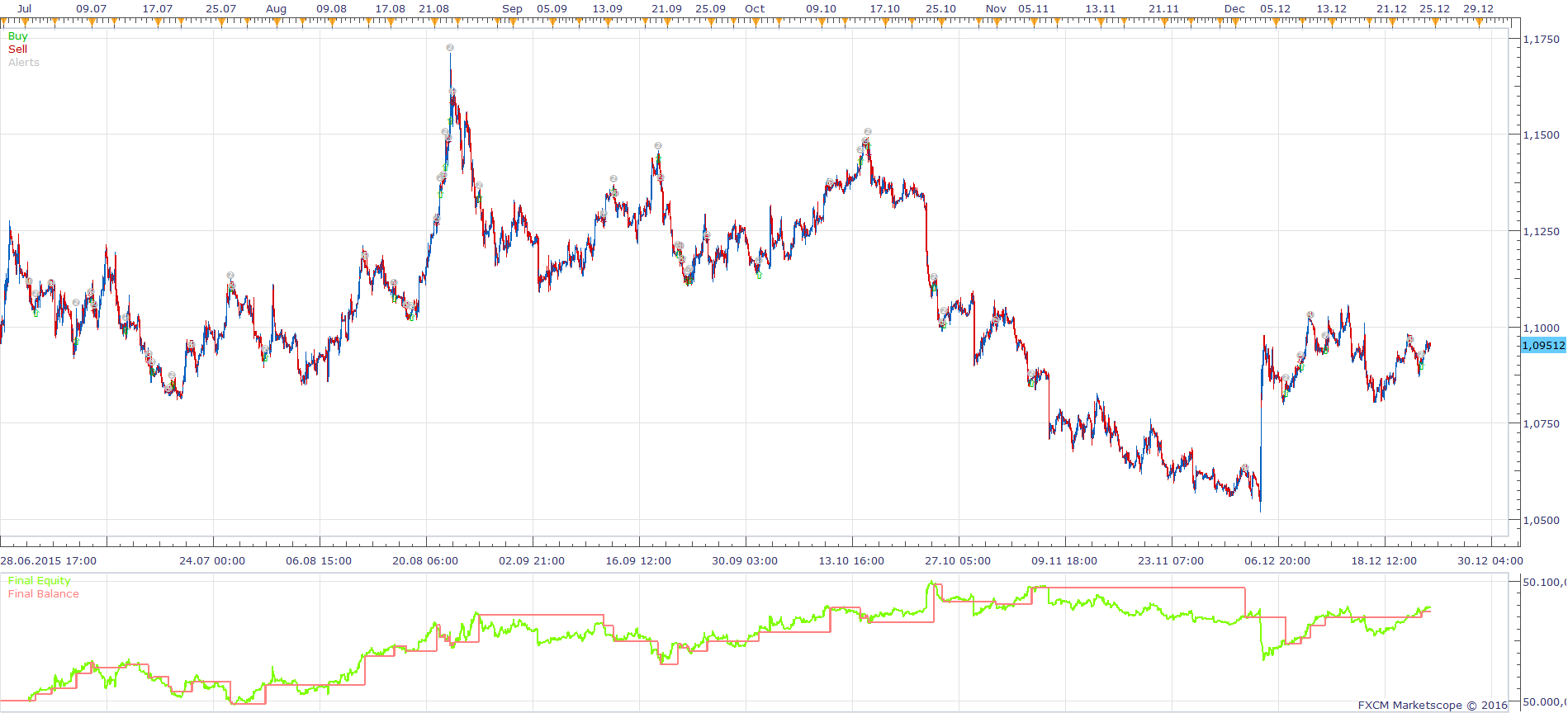Click the 24.07 00:00 bottom axis timestamp

pyautogui.click(x=212, y=561)
